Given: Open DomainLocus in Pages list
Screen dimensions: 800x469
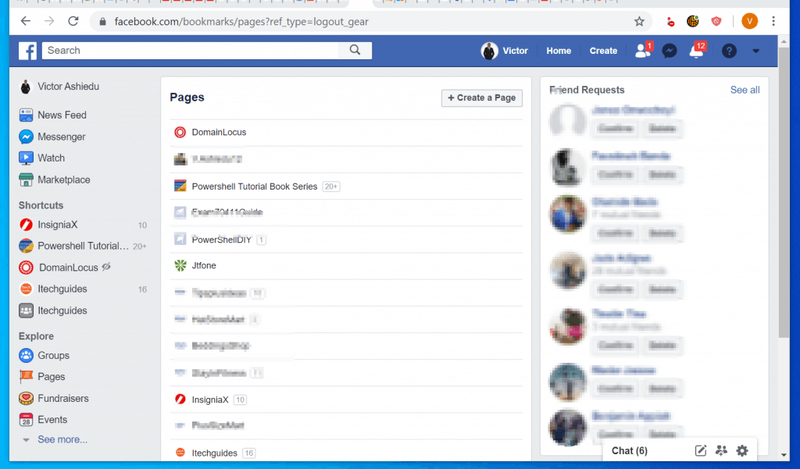Looking at the screenshot, I should 219,132.
